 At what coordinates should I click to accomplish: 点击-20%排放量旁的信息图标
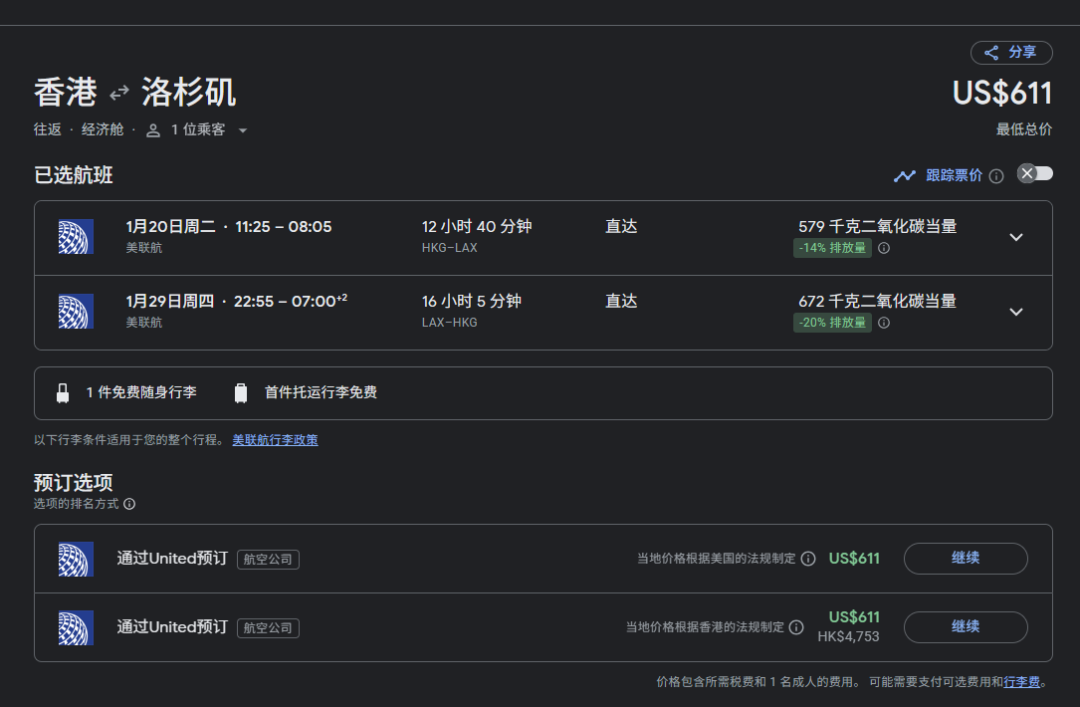[x=884, y=323]
